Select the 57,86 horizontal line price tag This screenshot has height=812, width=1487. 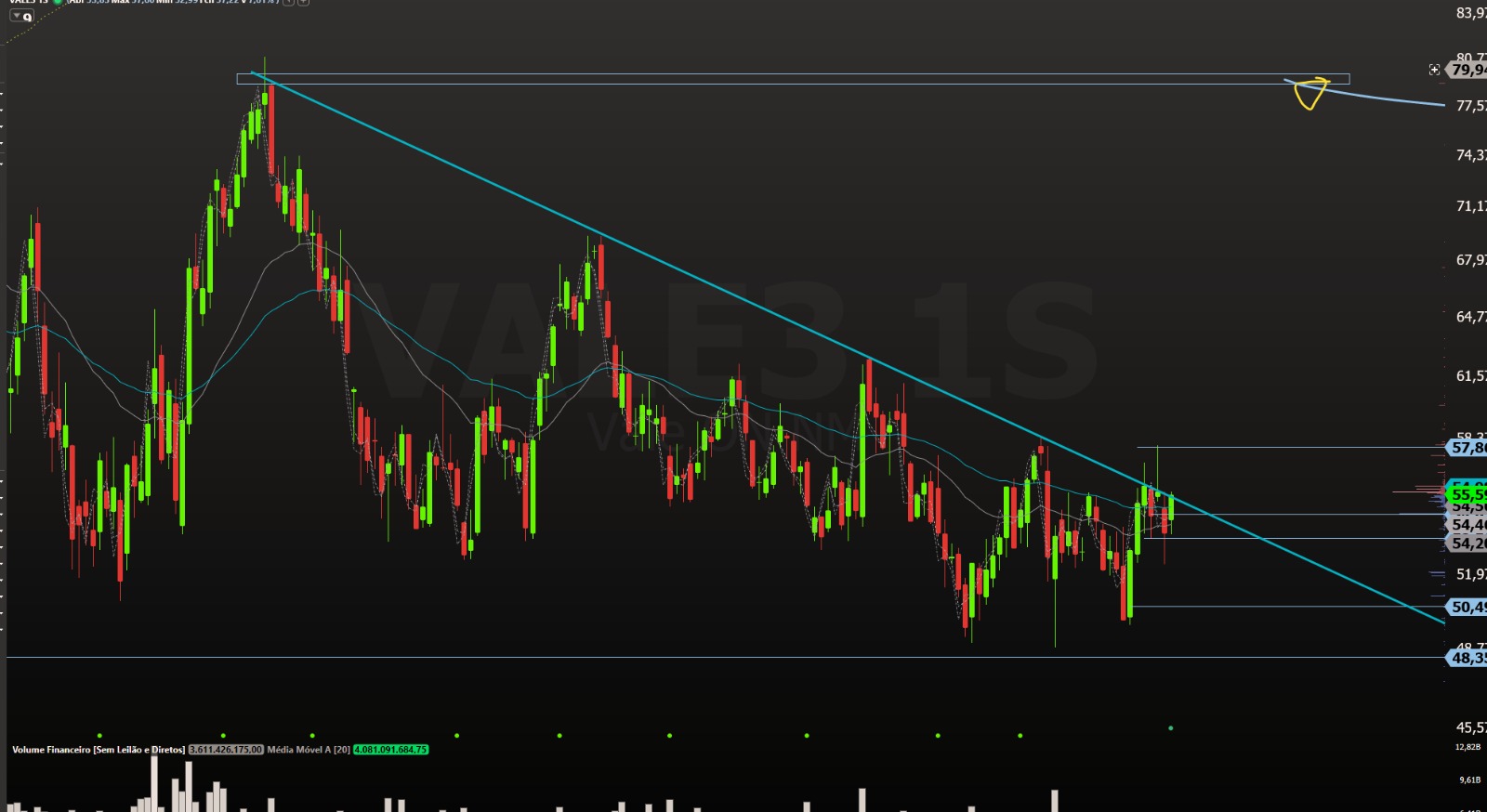(x=1467, y=448)
